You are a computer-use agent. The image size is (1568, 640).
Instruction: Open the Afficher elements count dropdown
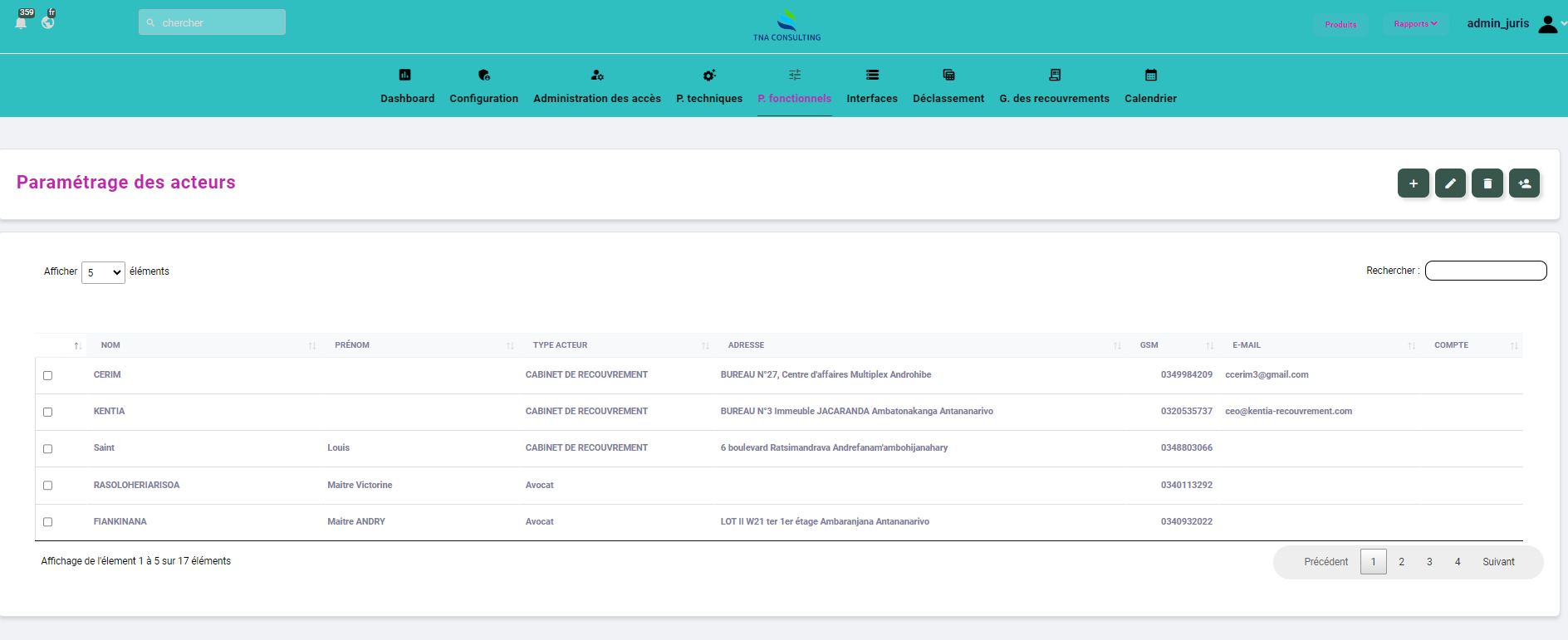pos(103,272)
